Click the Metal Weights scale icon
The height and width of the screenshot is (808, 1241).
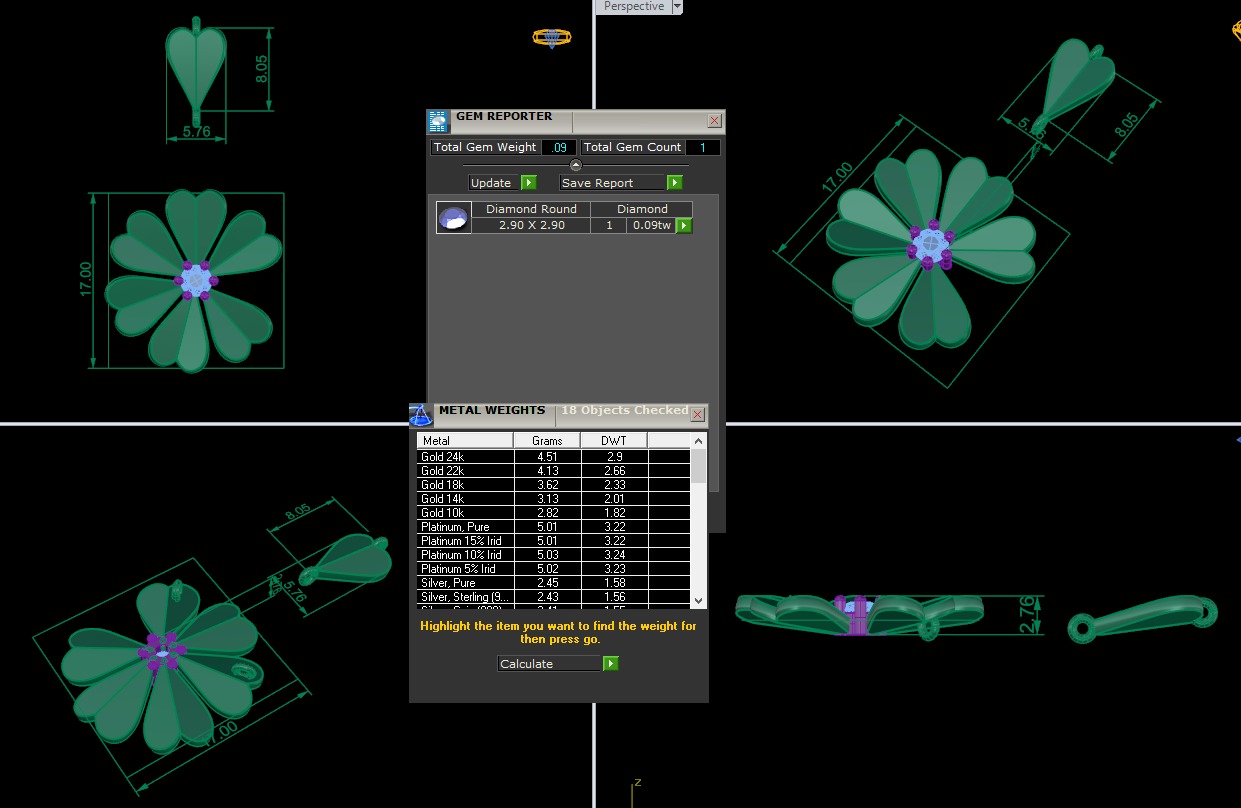click(420, 414)
